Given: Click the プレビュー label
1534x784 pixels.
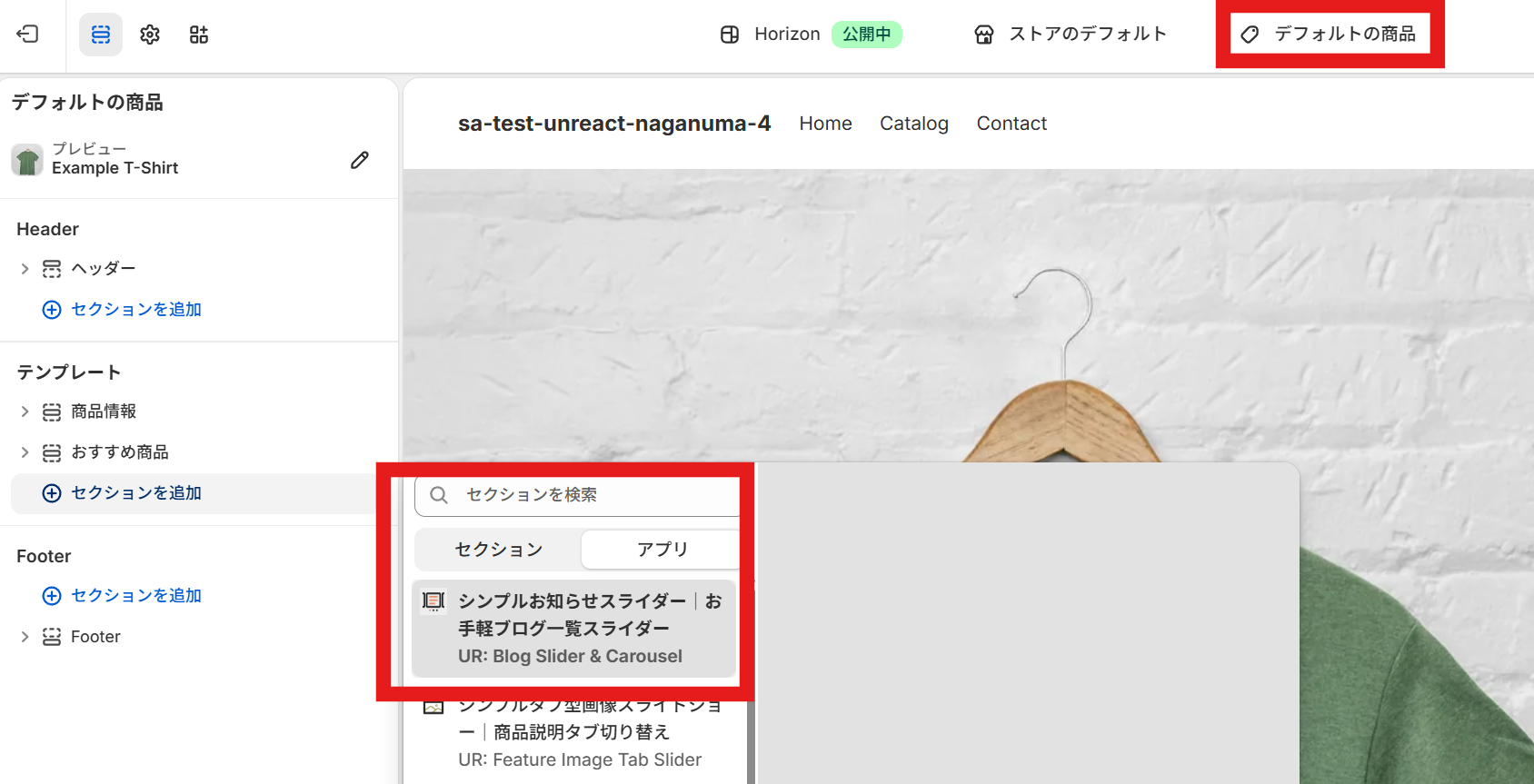Looking at the screenshot, I should pyautogui.click(x=89, y=149).
